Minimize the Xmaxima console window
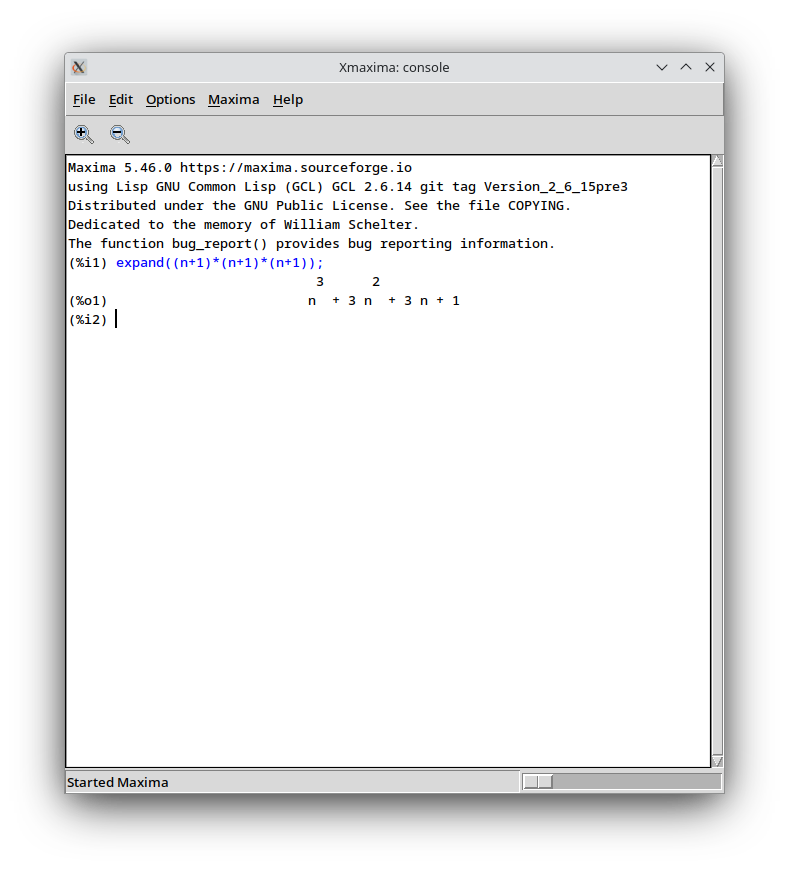The height and width of the screenshot is (870, 789). 662,68
